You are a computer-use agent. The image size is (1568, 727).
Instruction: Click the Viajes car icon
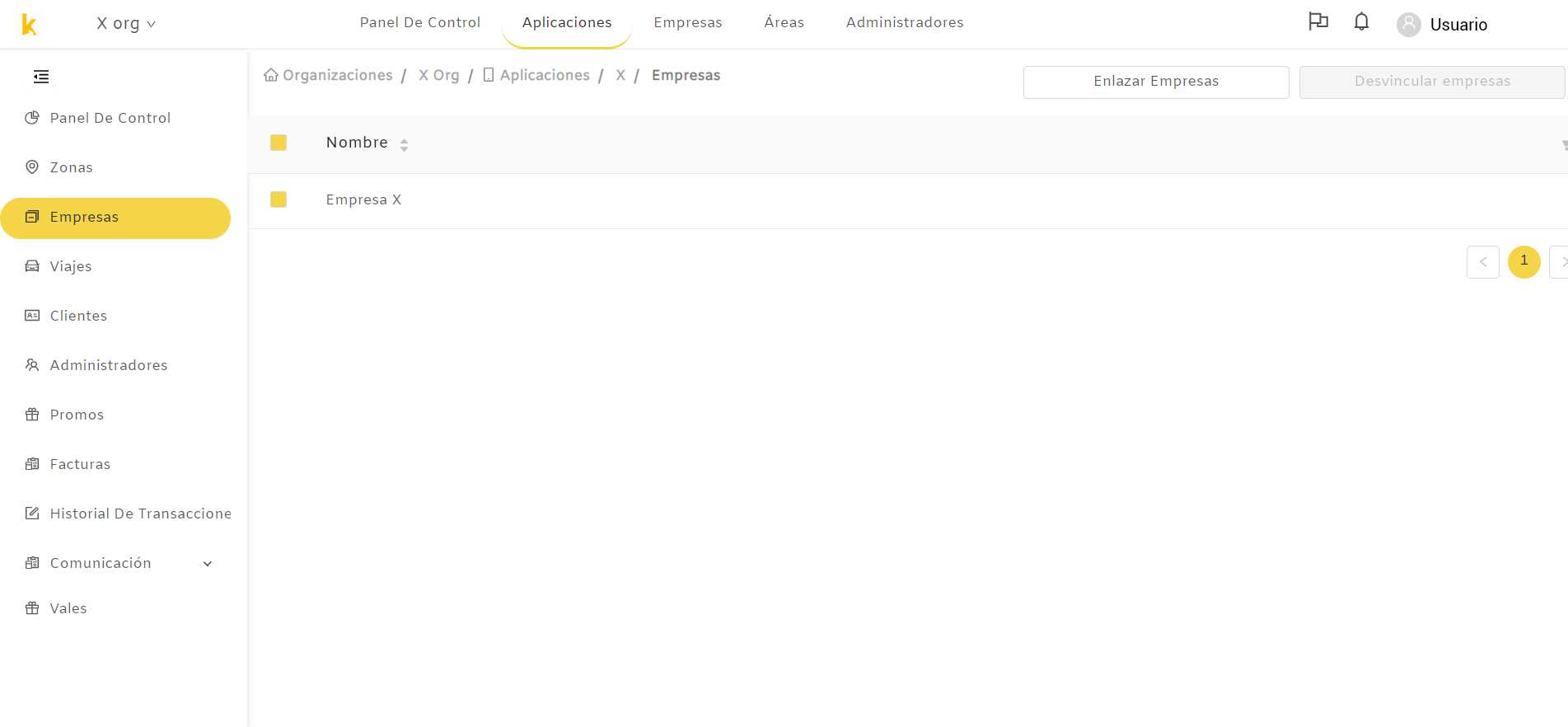pos(32,266)
